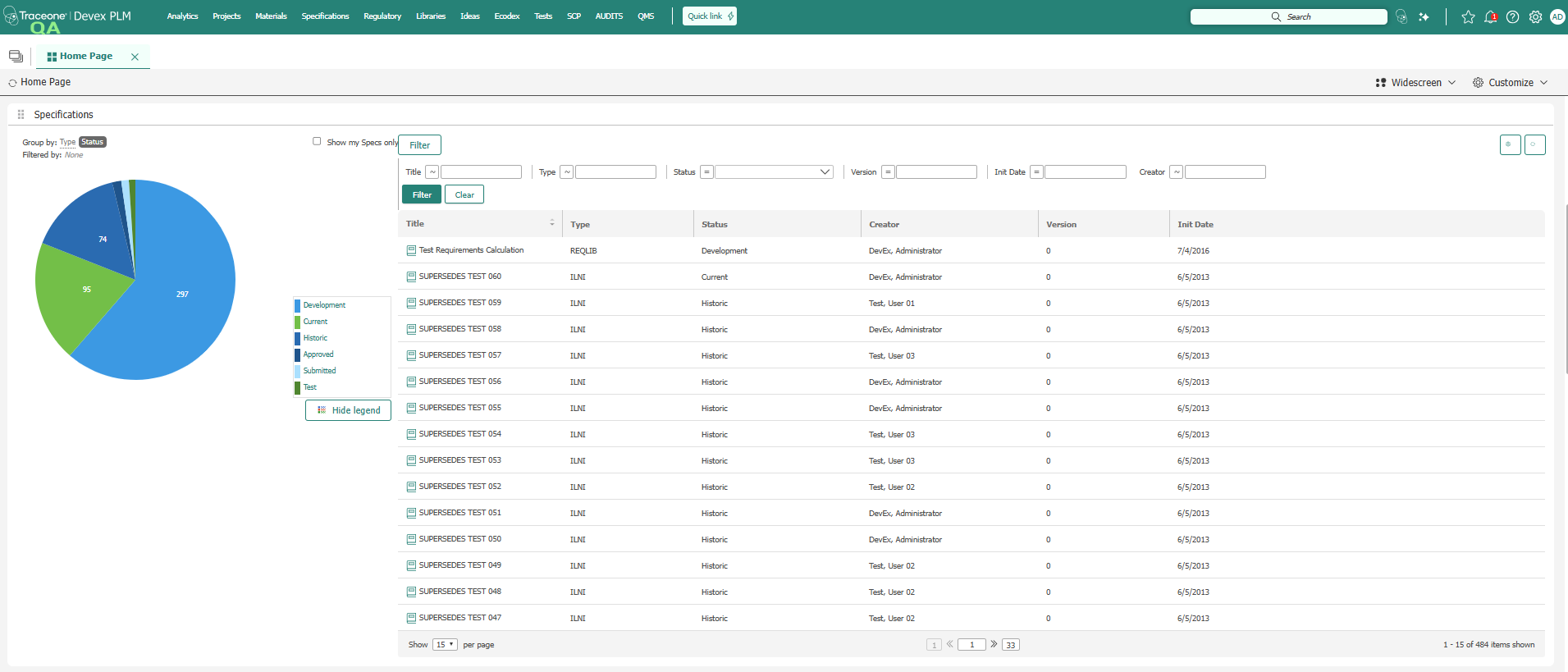Click the AD user avatar
Image resolution: width=1568 pixels, height=672 pixels.
tap(1557, 16)
